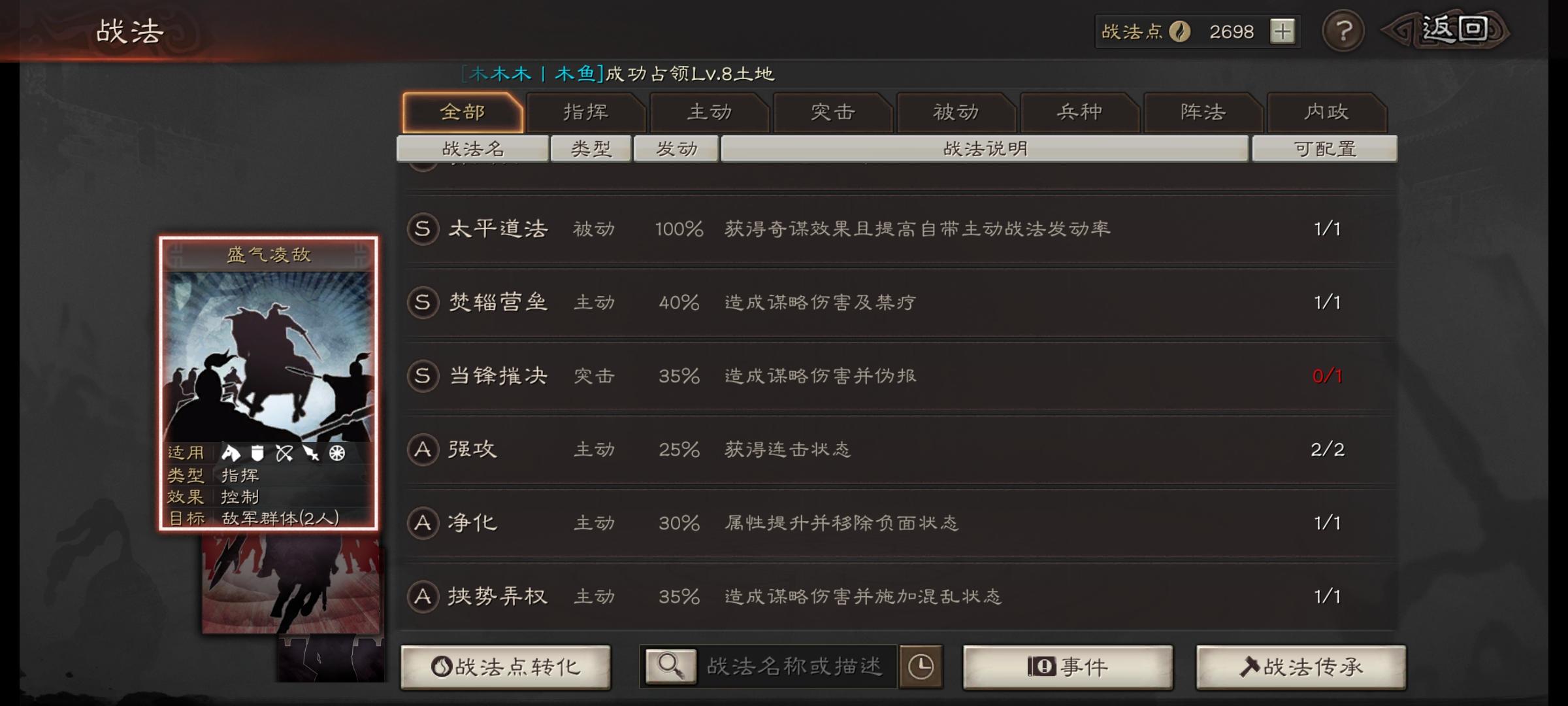Click the 返回 back button
1568x706 pixels.
pos(1446,30)
